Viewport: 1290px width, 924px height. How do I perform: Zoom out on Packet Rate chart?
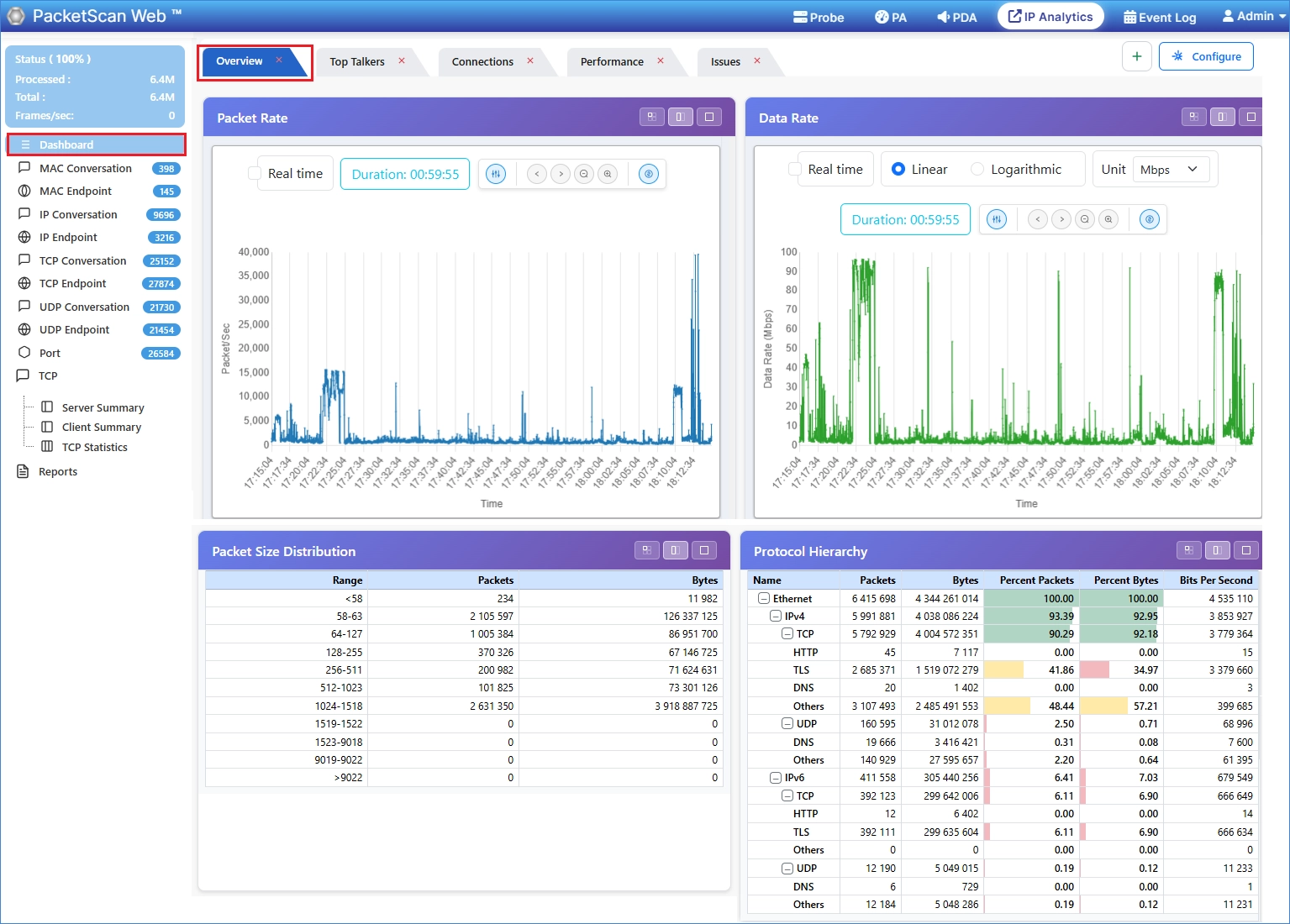pos(584,174)
